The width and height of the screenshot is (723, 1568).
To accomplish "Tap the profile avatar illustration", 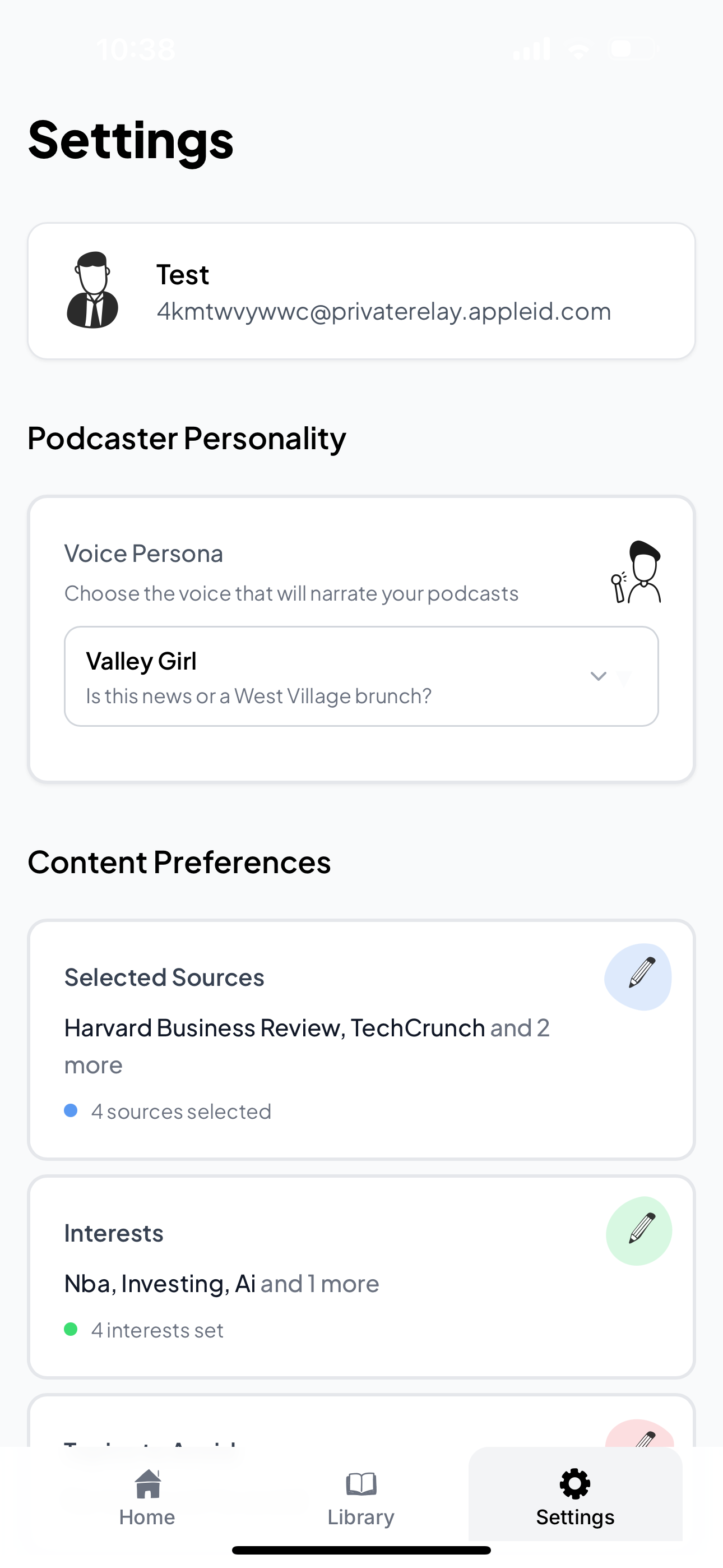I will [x=92, y=290].
